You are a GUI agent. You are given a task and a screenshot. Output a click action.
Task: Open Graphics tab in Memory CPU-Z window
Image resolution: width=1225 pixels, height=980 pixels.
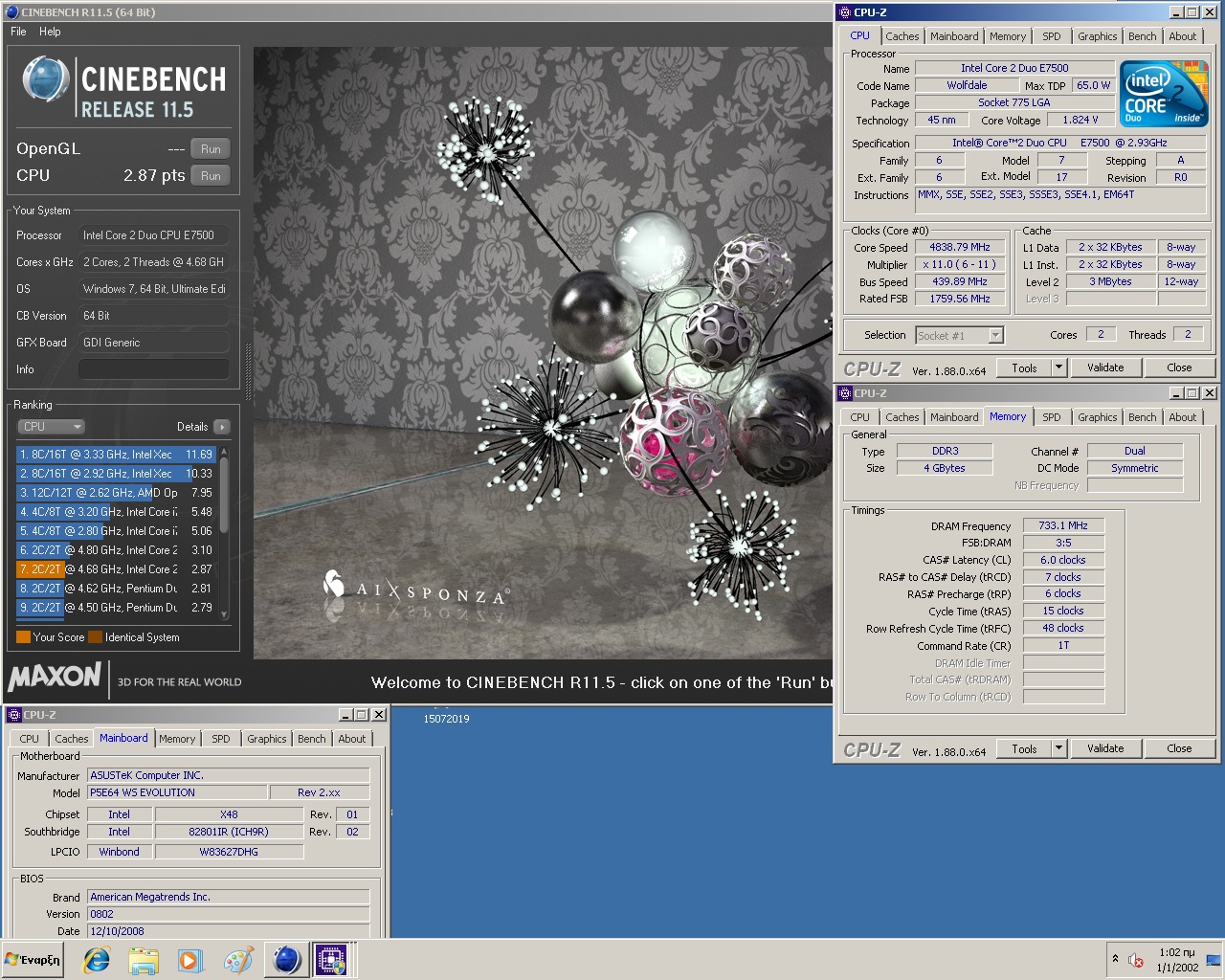pyautogui.click(x=1097, y=417)
